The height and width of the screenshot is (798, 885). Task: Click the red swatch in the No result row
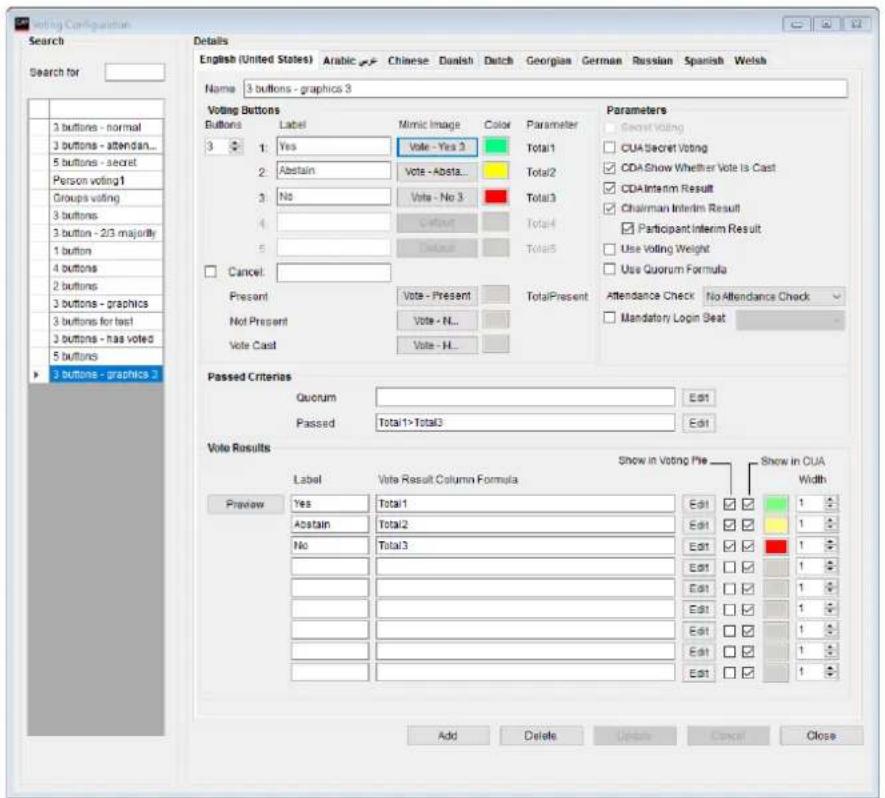point(776,546)
